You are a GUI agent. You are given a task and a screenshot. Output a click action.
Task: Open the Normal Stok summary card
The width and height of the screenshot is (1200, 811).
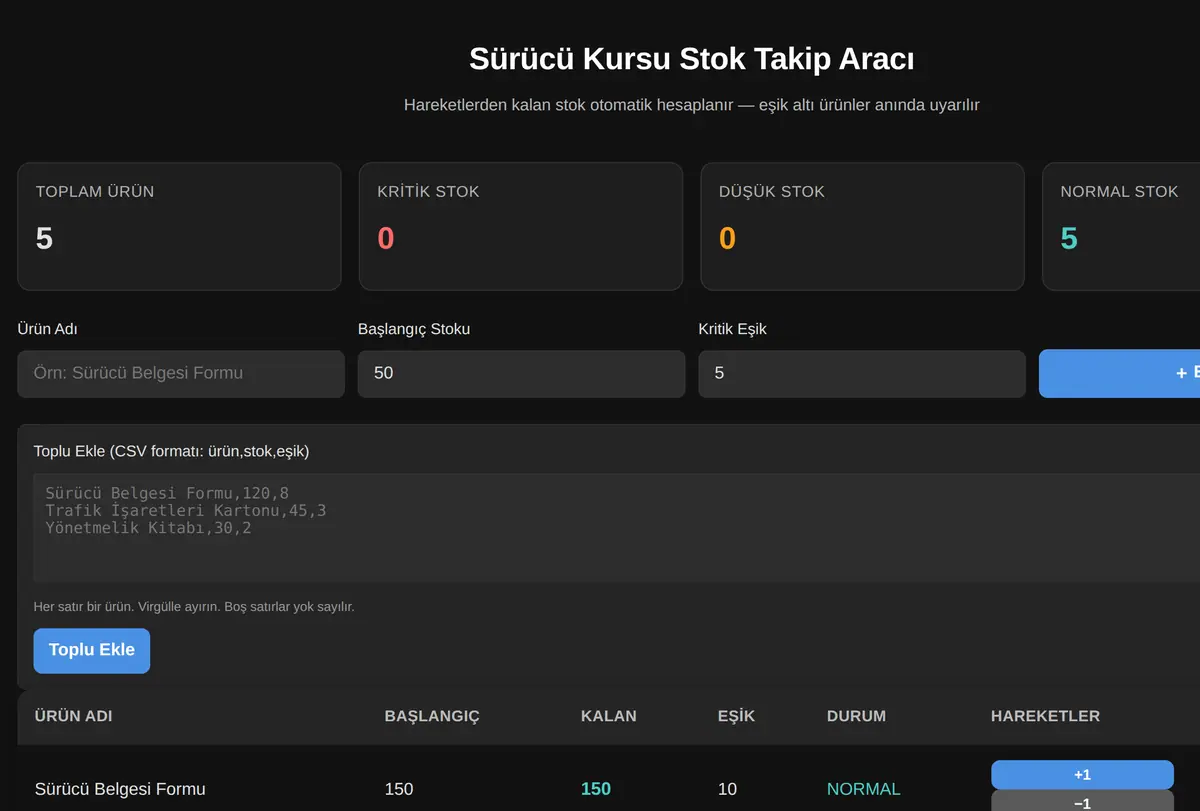[x=1121, y=227]
